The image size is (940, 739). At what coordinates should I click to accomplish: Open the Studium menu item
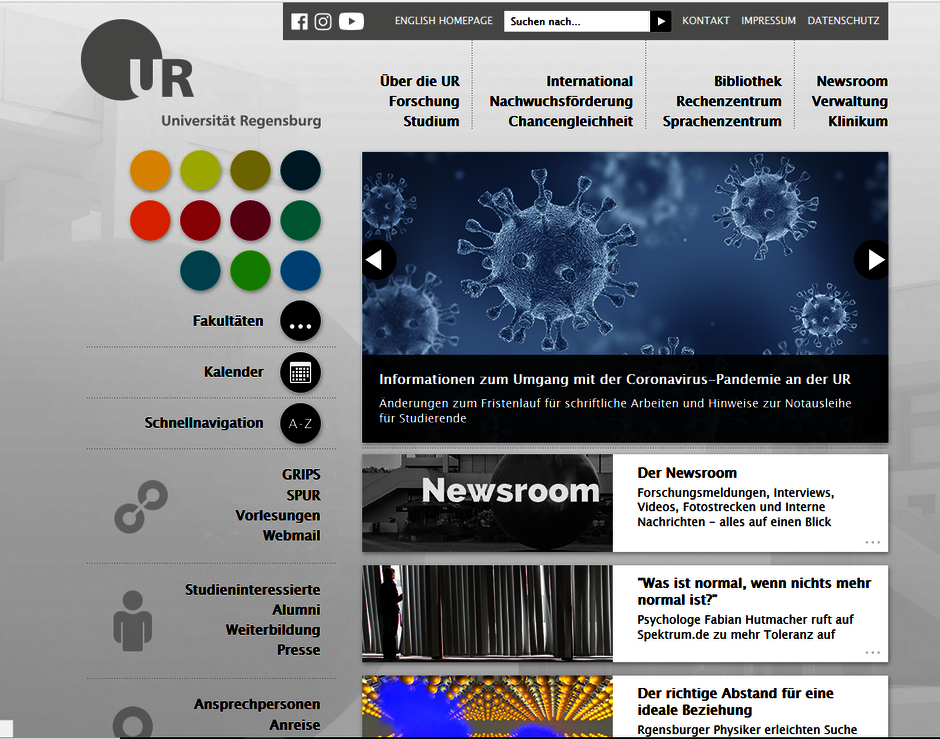(x=431, y=121)
